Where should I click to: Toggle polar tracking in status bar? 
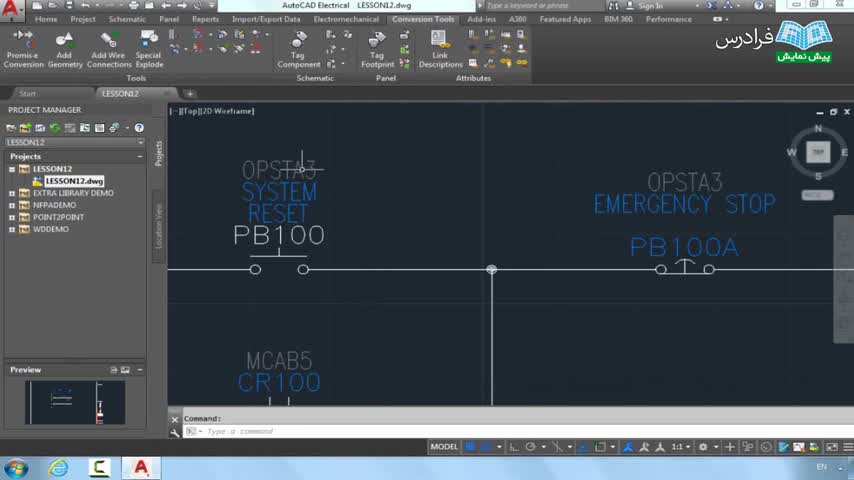[530, 447]
